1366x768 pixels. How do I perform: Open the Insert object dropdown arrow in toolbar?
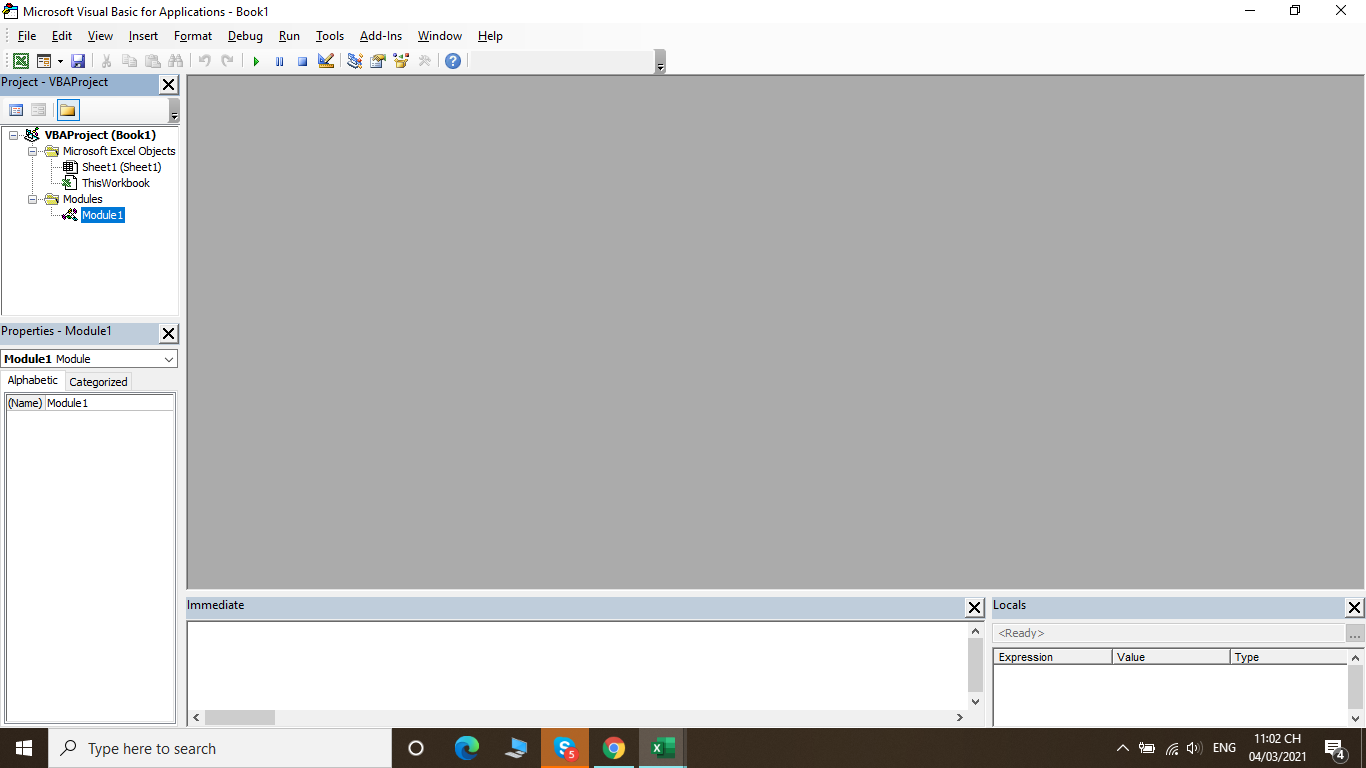[x=60, y=61]
